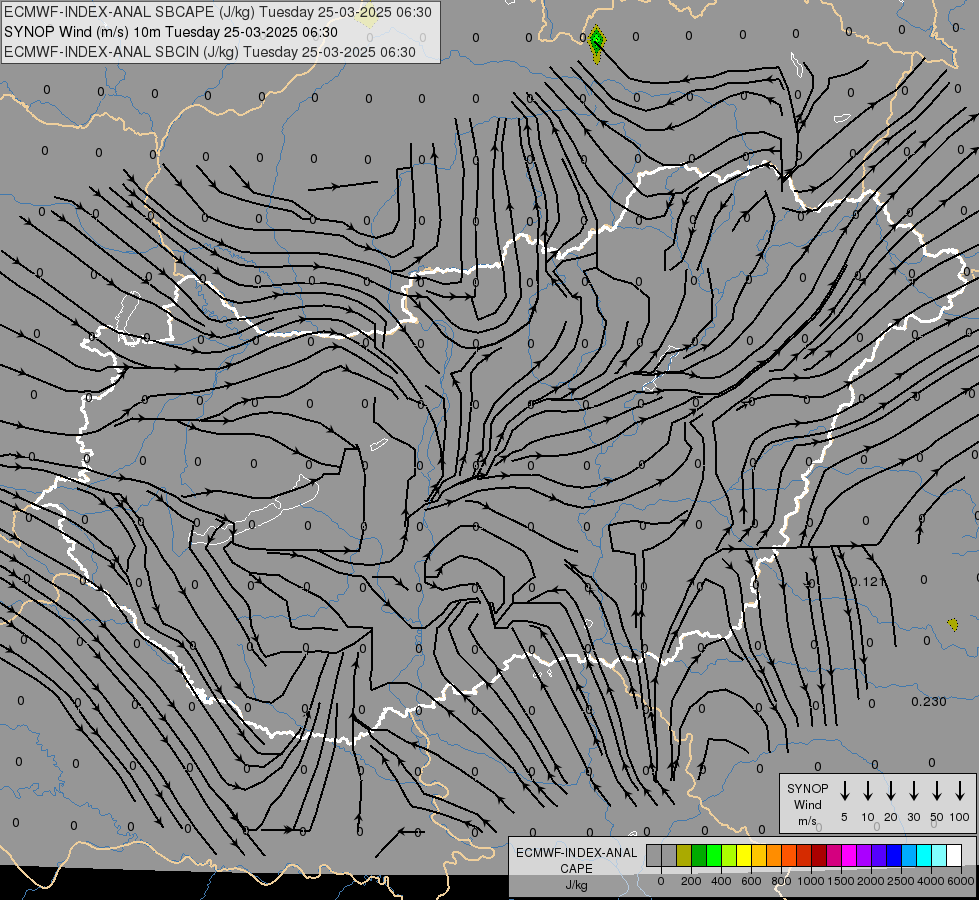Screen dimensions: 979x900
Task: Select the white swatch ending at 6000
Action: 954,855
